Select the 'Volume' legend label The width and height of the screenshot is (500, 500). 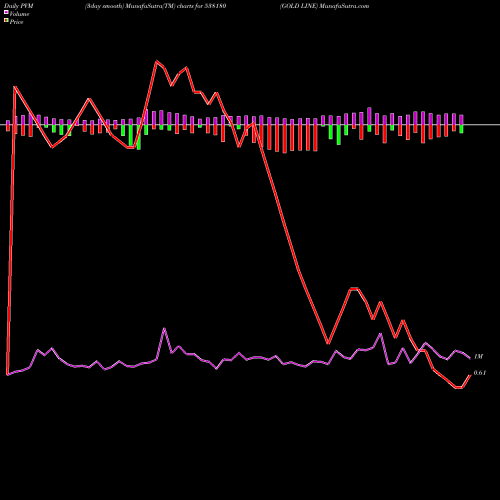[19, 14]
